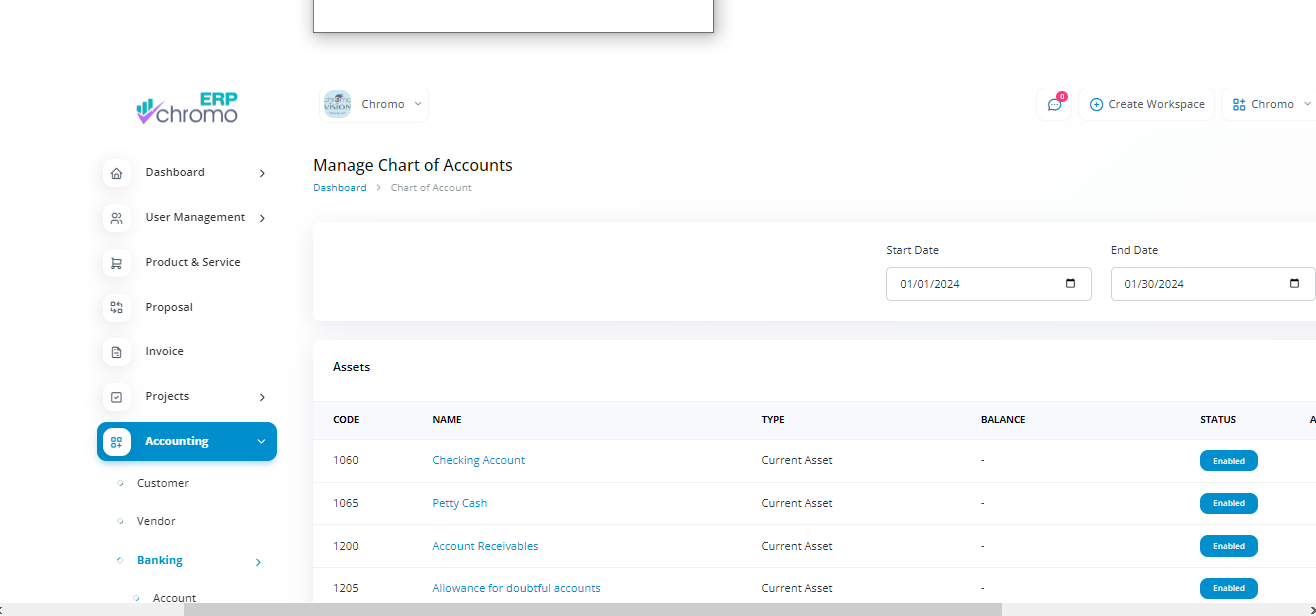
Task: Toggle Enabled status for Checking Account
Action: click(1228, 461)
